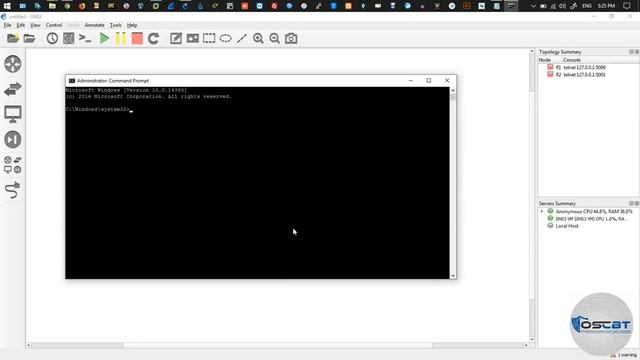Stop all nodes with red square button
Screen dimensions: 640x360
[137, 38]
